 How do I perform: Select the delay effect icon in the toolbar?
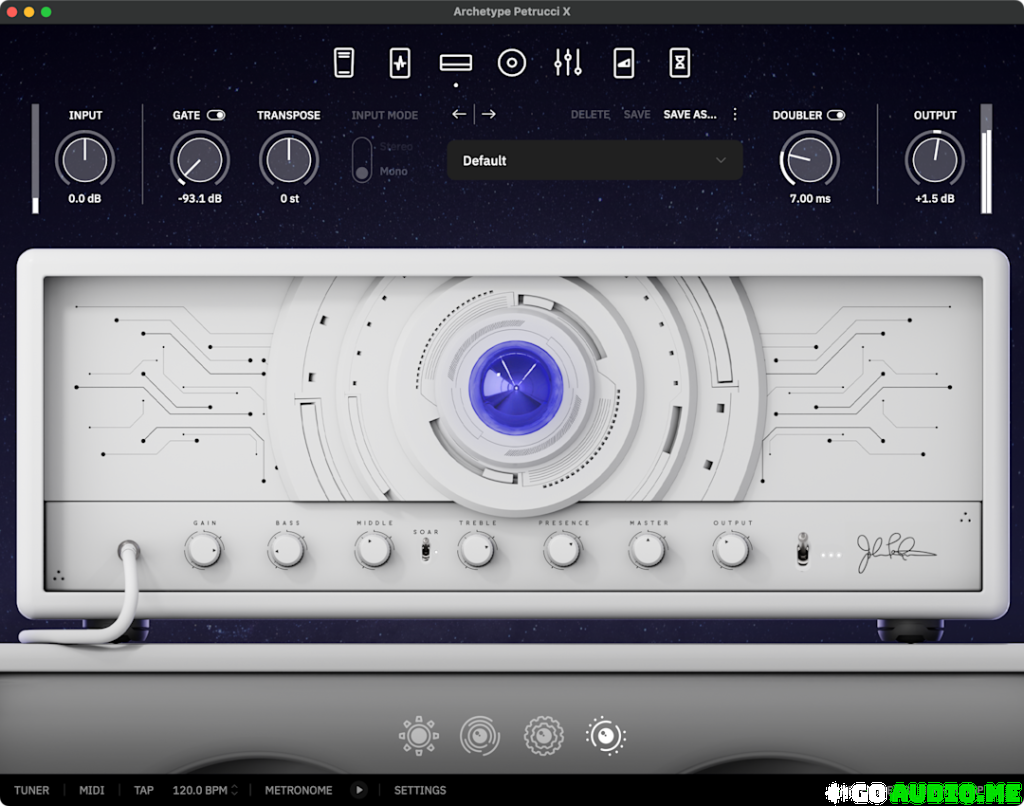(622, 62)
